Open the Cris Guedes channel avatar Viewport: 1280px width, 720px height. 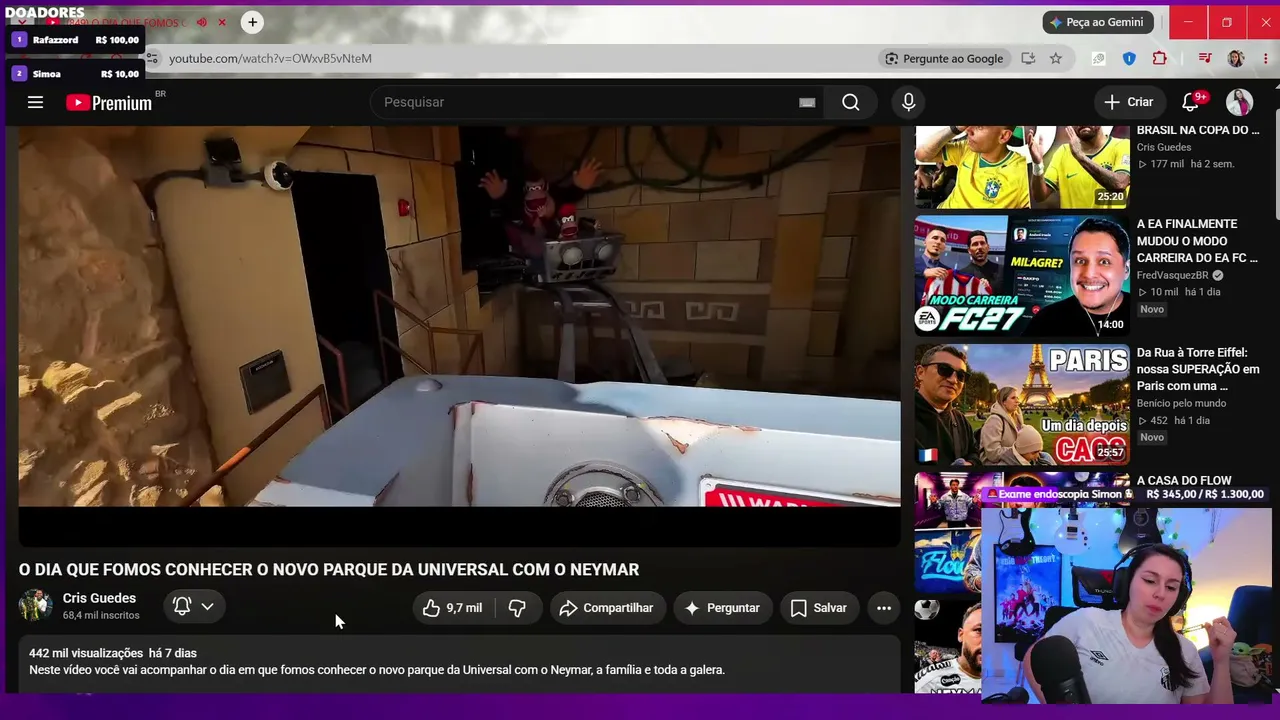35,606
